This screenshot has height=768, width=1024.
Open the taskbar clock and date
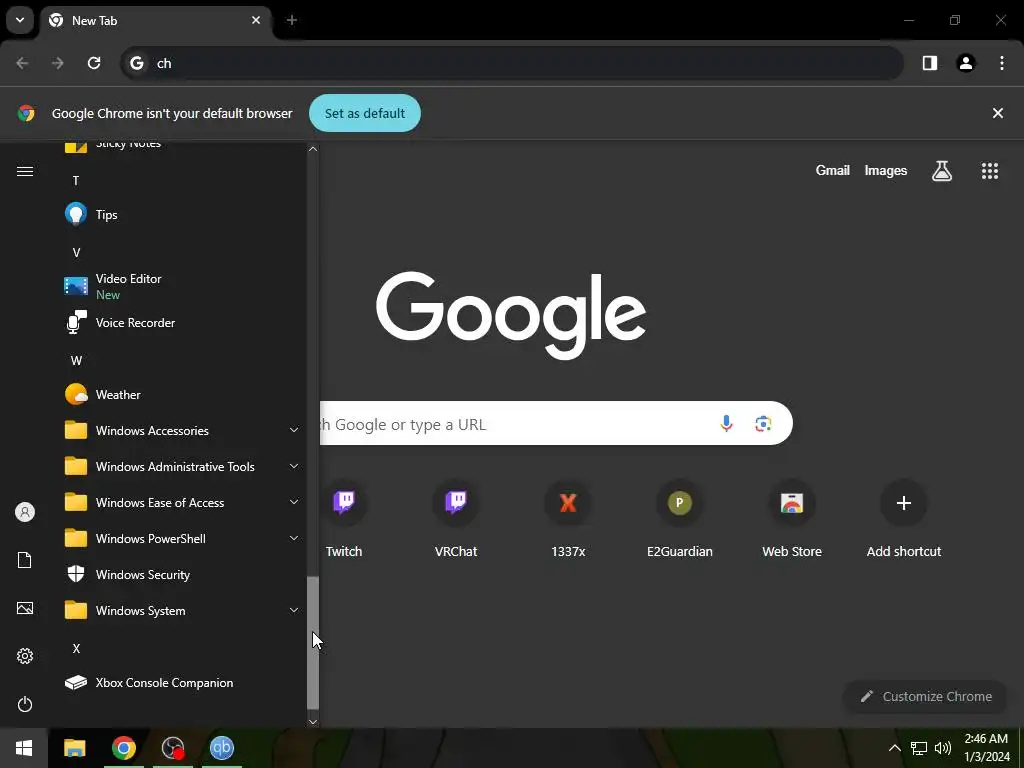(x=986, y=748)
